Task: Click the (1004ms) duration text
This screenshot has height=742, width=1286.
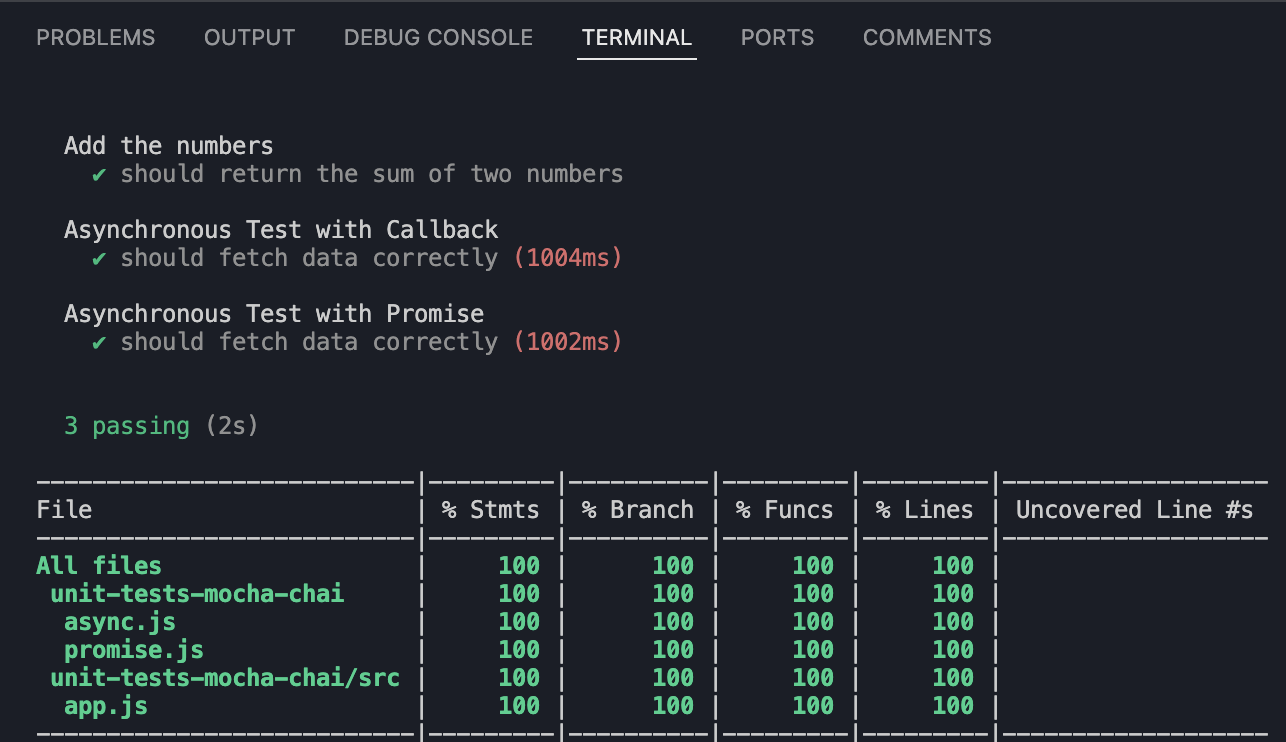Action: tap(568, 258)
